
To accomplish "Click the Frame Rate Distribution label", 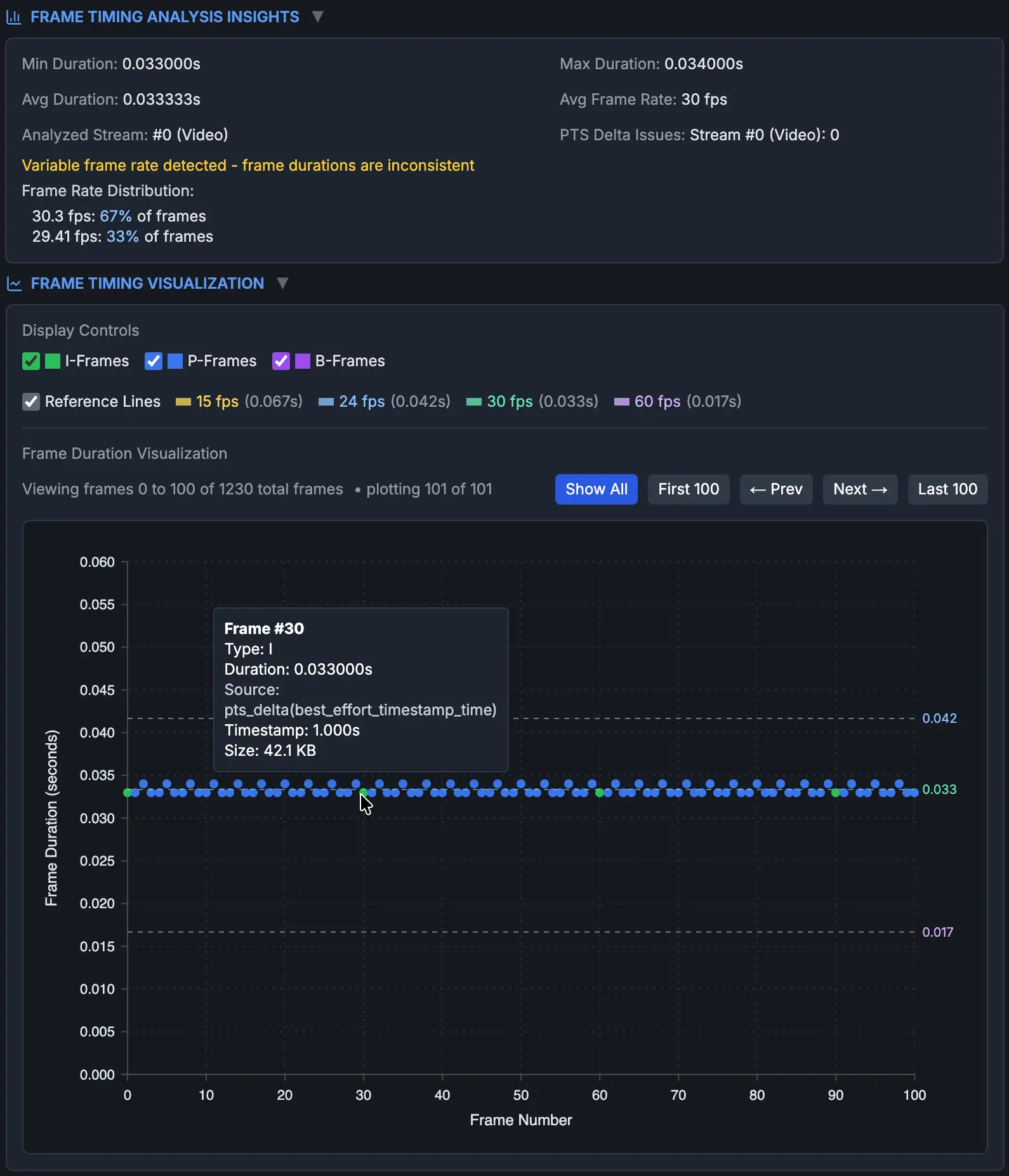I will pyautogui.click(x=108, y=191).
